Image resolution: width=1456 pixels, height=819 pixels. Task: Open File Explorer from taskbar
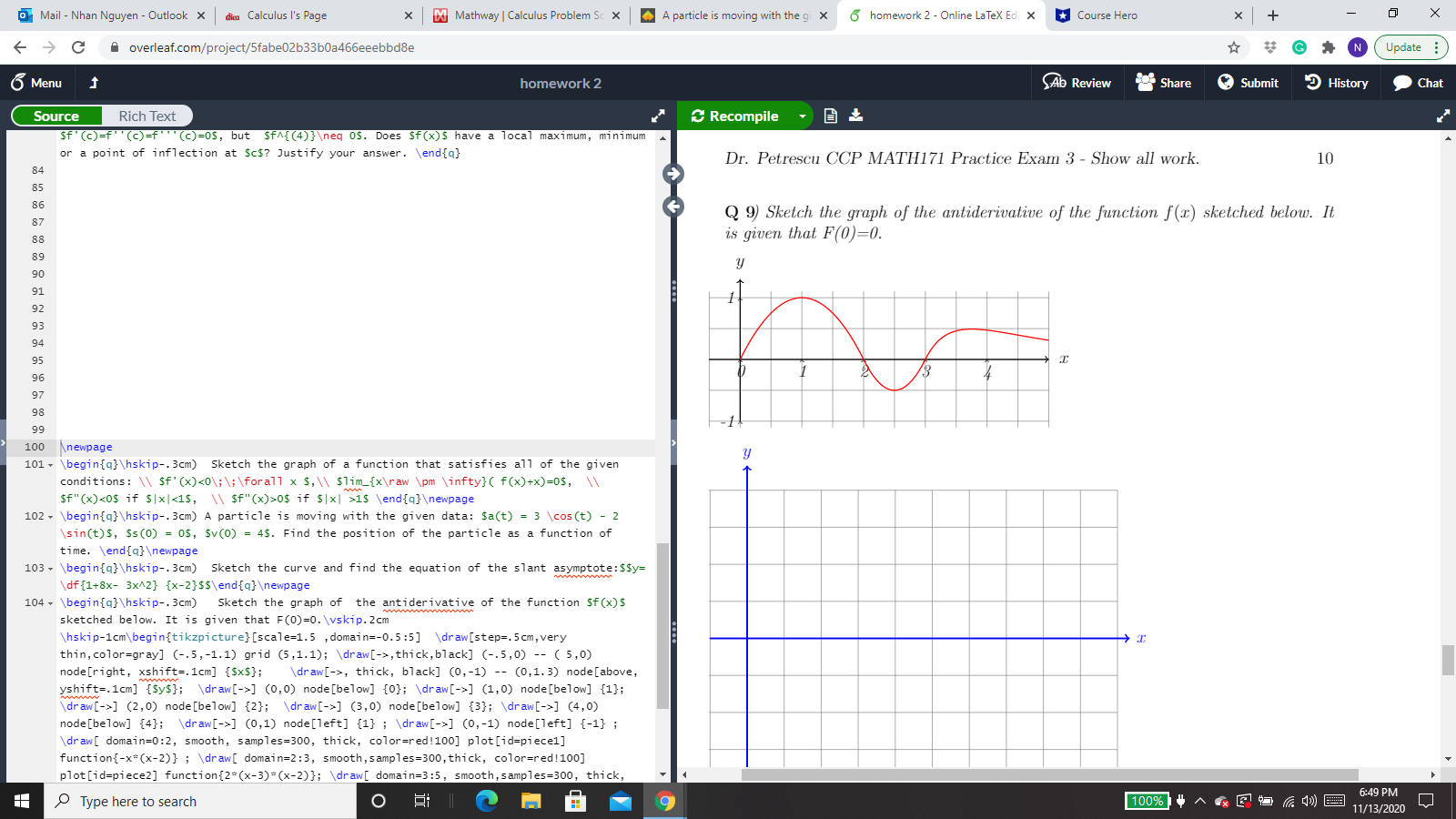[531, 801]
